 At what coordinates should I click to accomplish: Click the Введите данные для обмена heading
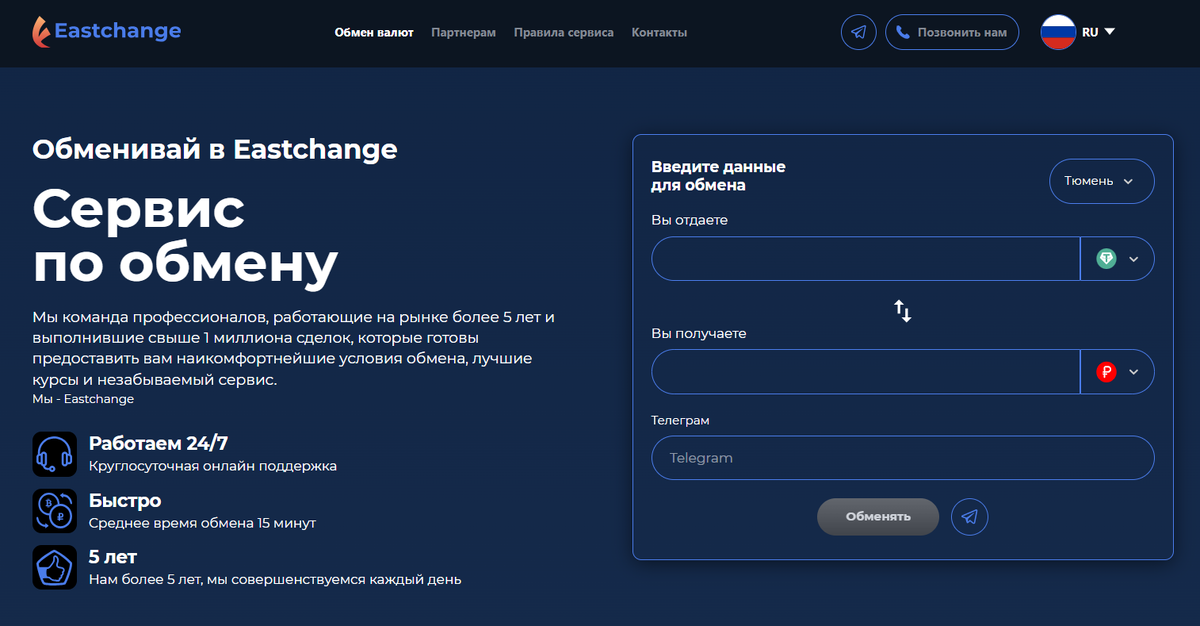(x=718, y=176)
